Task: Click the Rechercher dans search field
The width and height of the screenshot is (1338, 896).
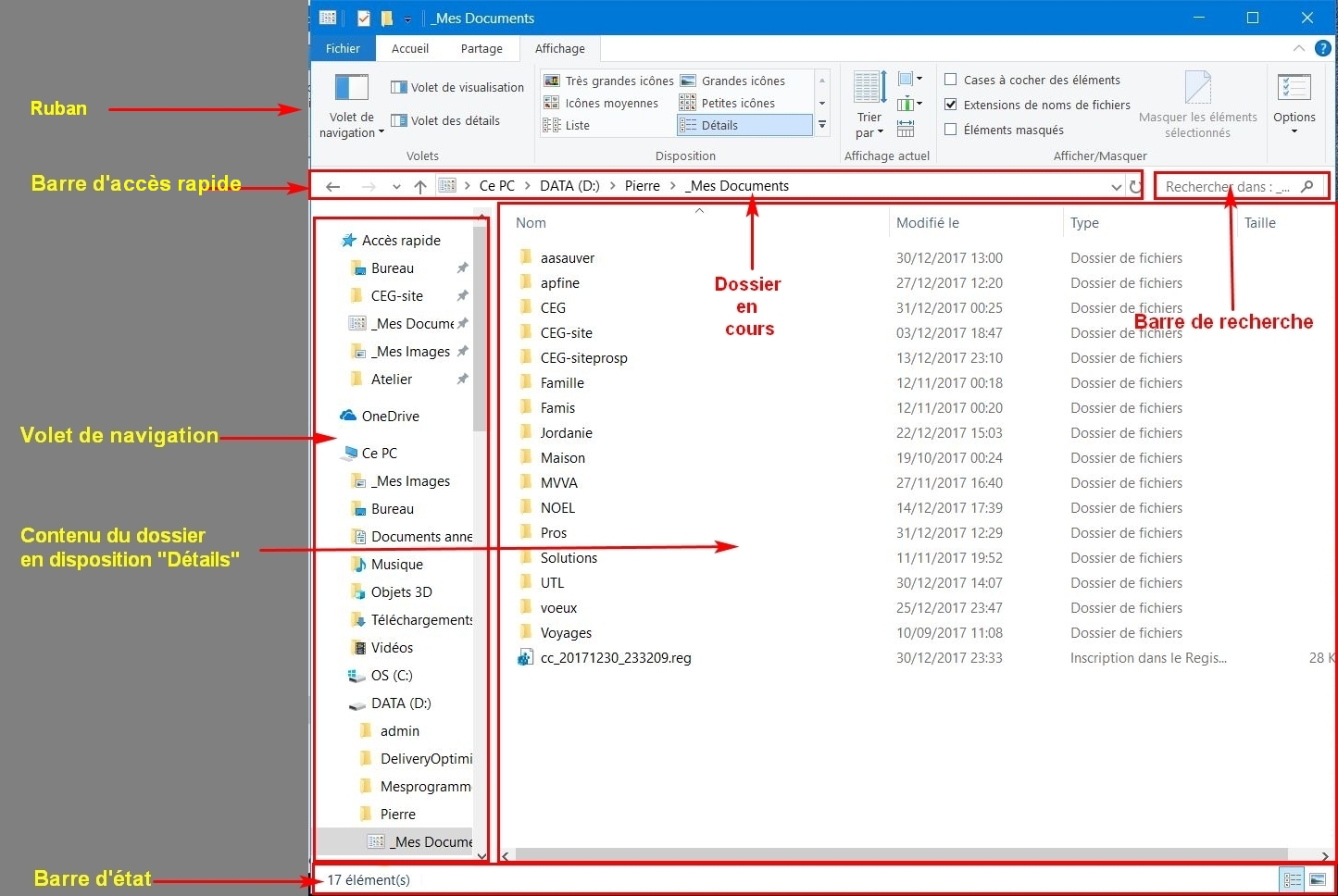Action: [1227, 187]
